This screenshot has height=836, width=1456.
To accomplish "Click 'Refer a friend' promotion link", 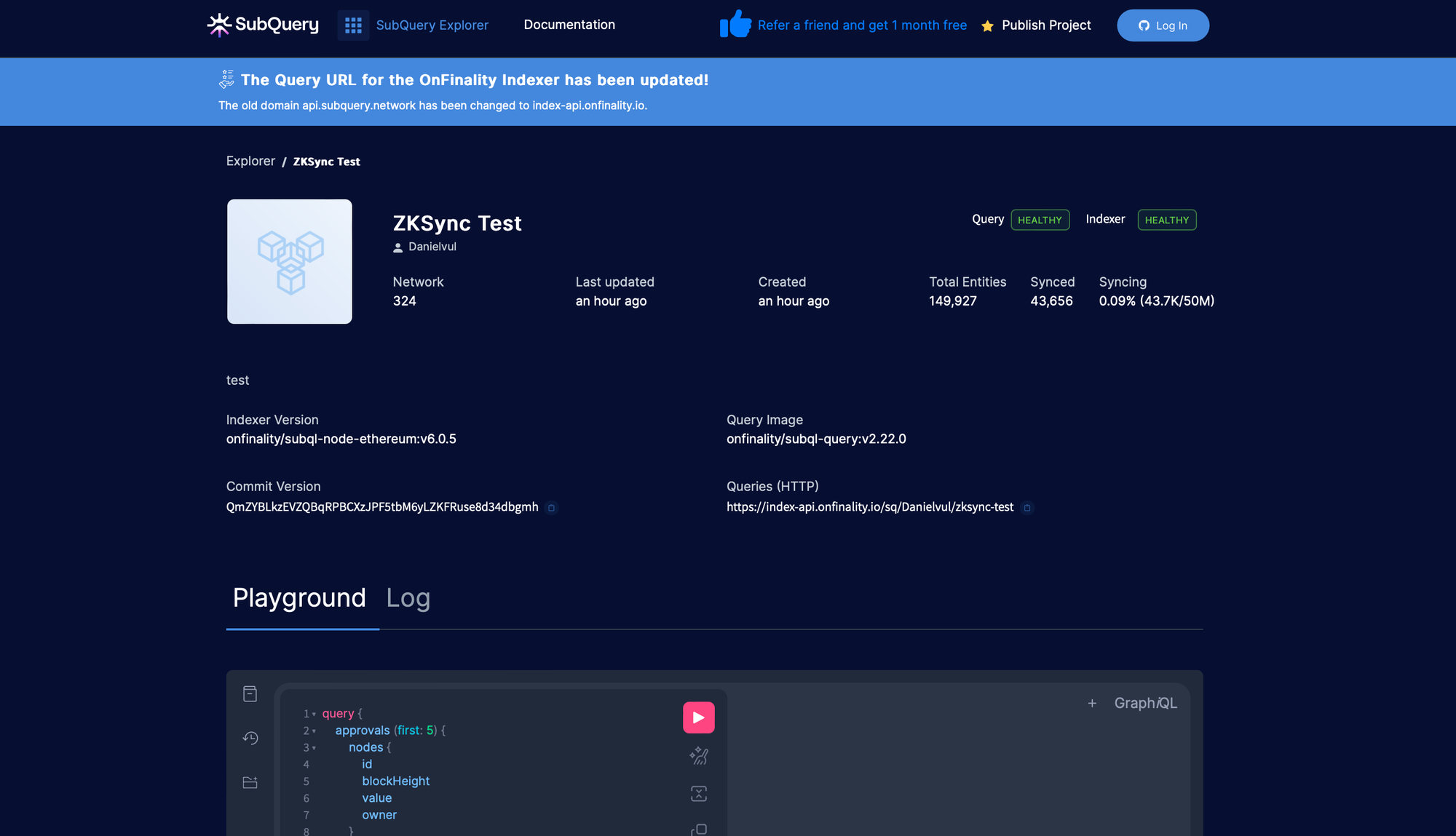I will (861, 25).
